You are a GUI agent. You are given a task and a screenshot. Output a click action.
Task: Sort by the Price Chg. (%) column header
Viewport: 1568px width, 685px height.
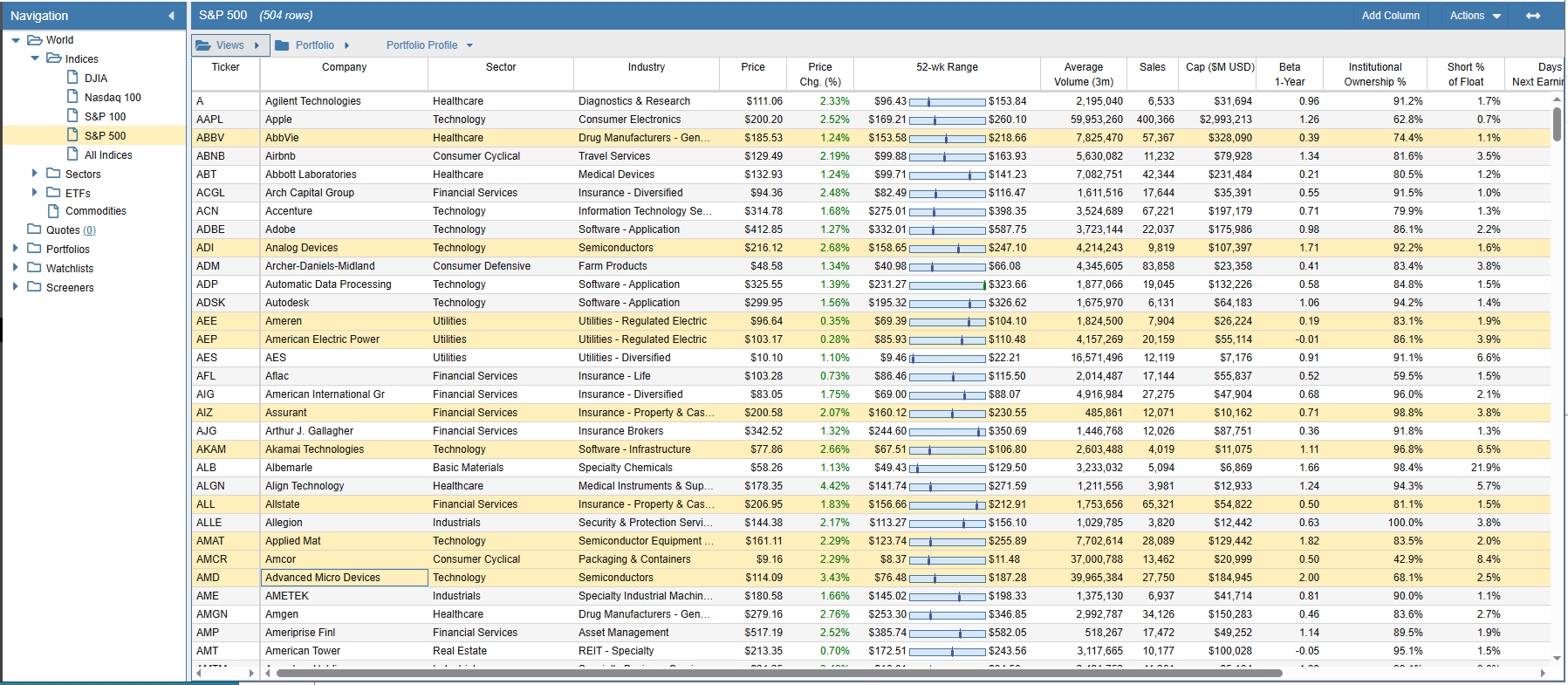819,74
